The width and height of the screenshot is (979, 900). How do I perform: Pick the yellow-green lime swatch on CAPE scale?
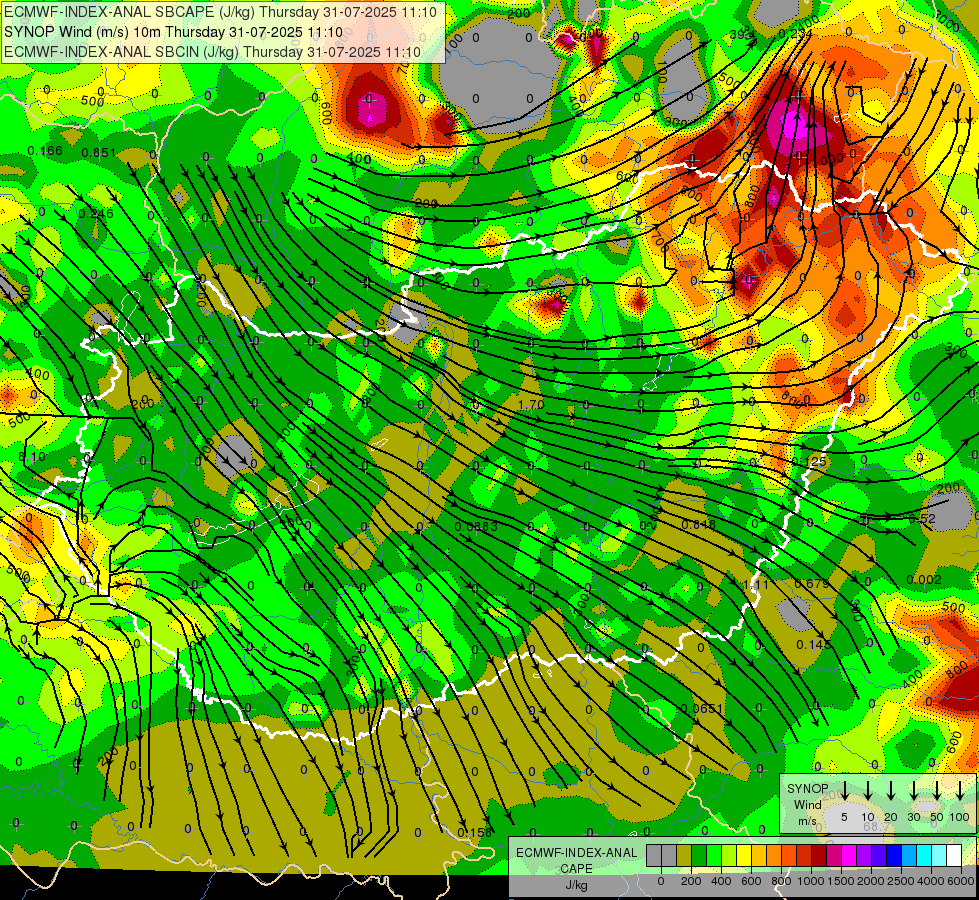(729, 855)
